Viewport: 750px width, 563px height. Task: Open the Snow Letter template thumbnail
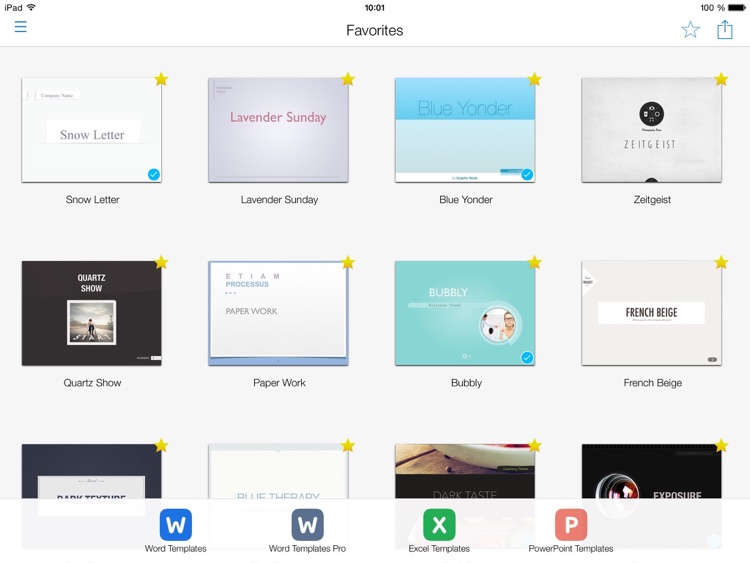(92, 130)
